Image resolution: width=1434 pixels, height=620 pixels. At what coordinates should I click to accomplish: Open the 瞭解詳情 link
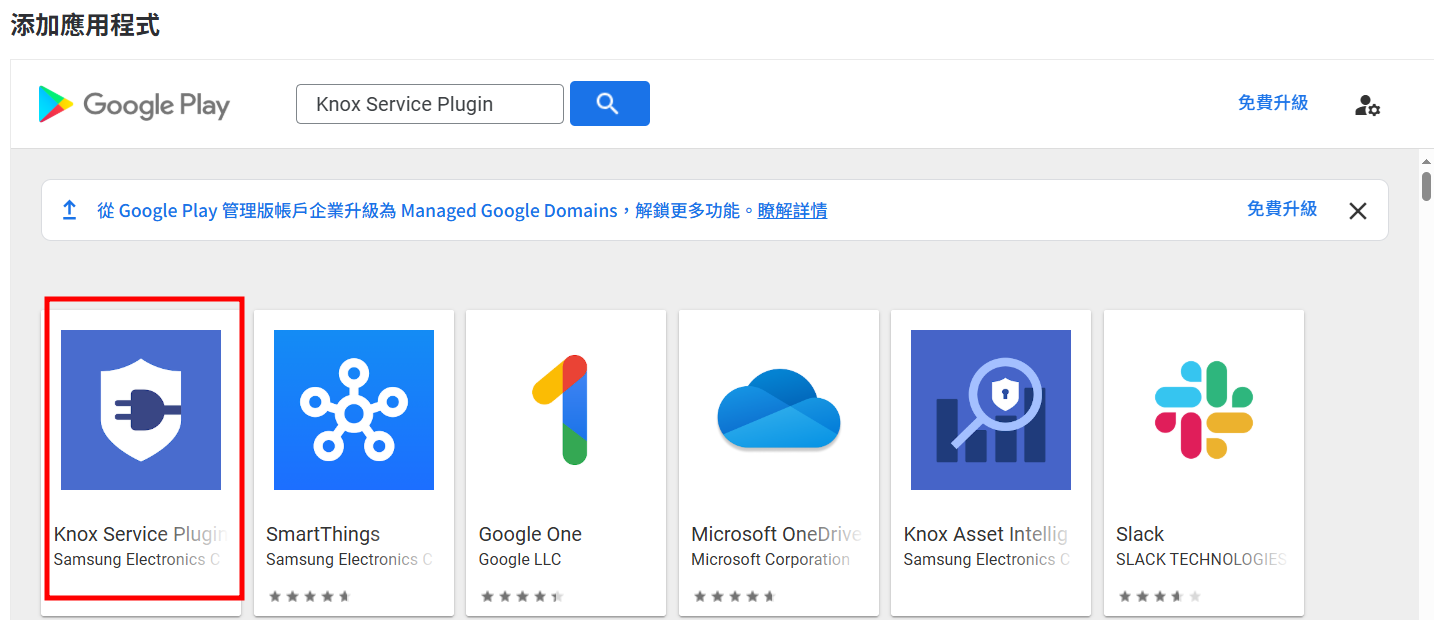(x=792, y=211)
